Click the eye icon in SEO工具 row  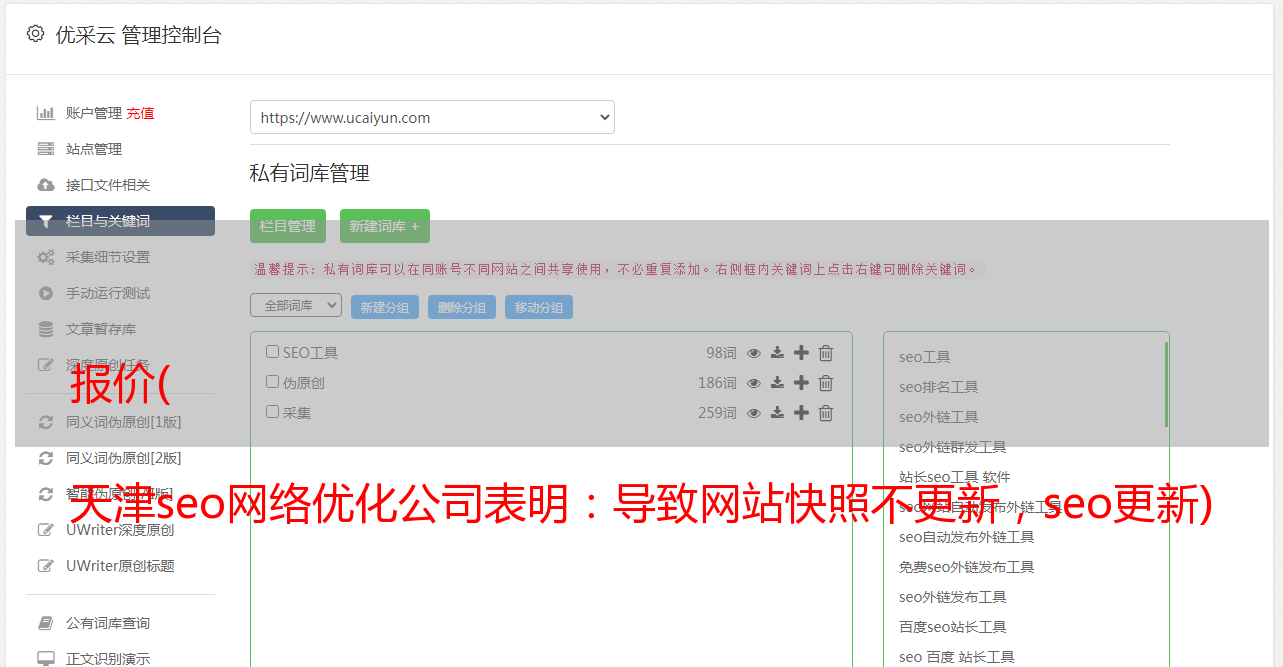point(754,353)
